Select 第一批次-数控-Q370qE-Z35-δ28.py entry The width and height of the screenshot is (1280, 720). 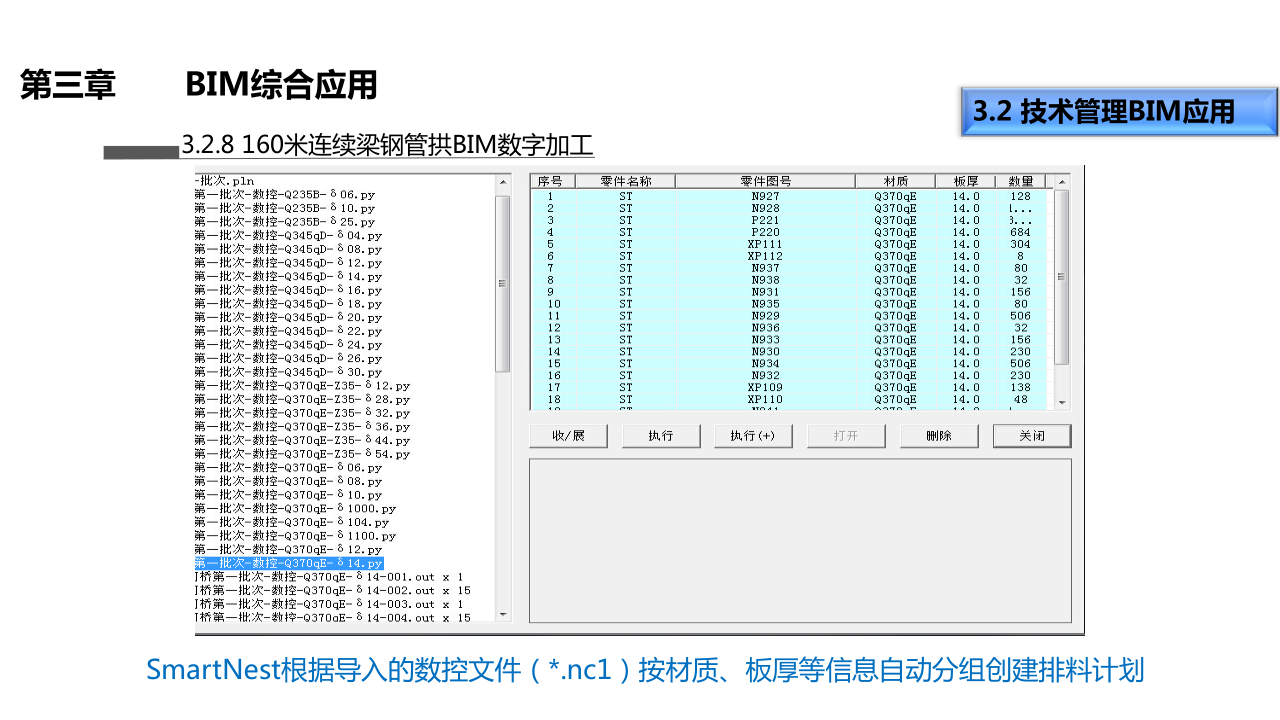click(x=302, y=400)
